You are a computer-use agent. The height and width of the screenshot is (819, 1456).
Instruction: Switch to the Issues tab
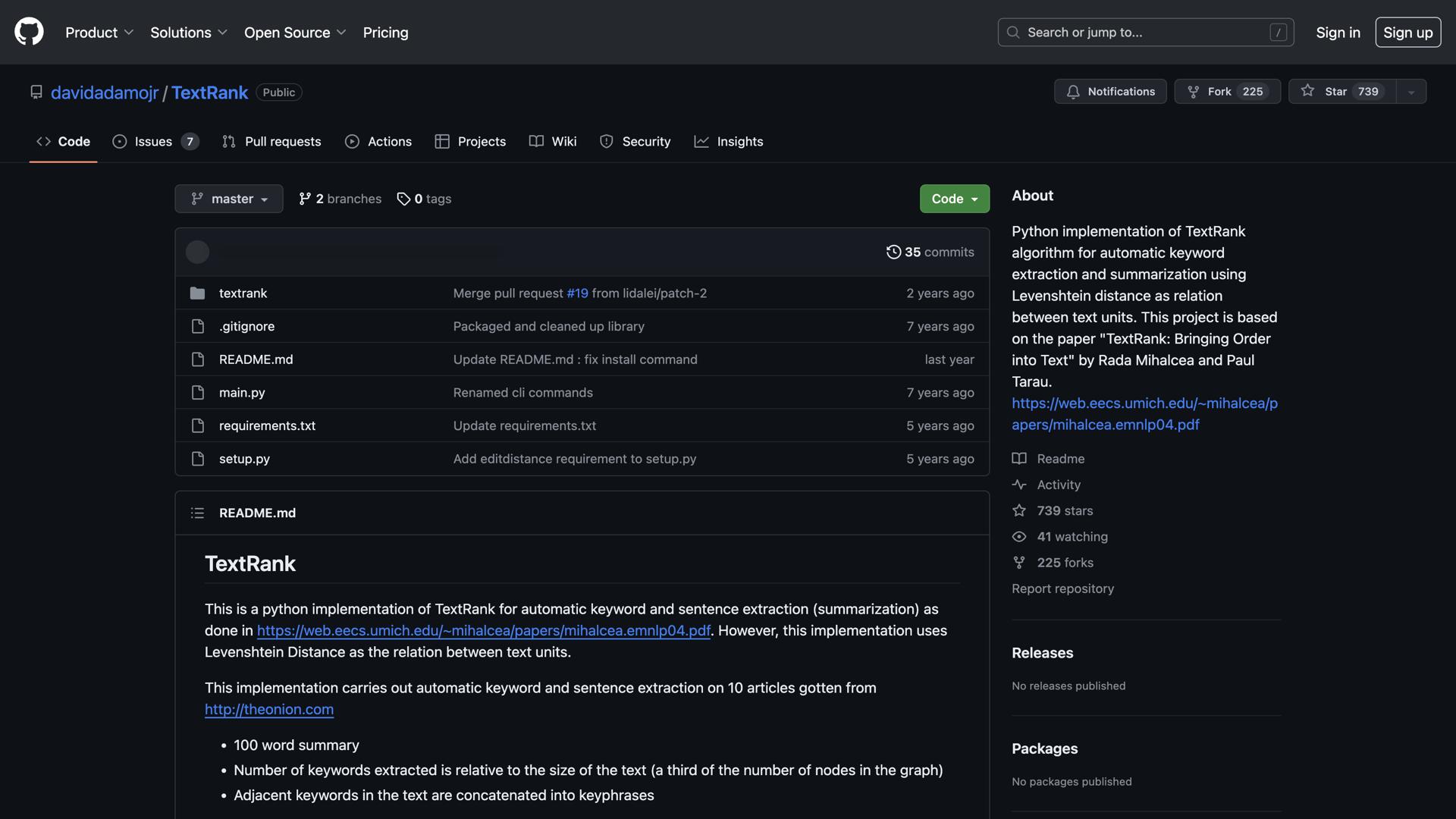coord(154,142)
